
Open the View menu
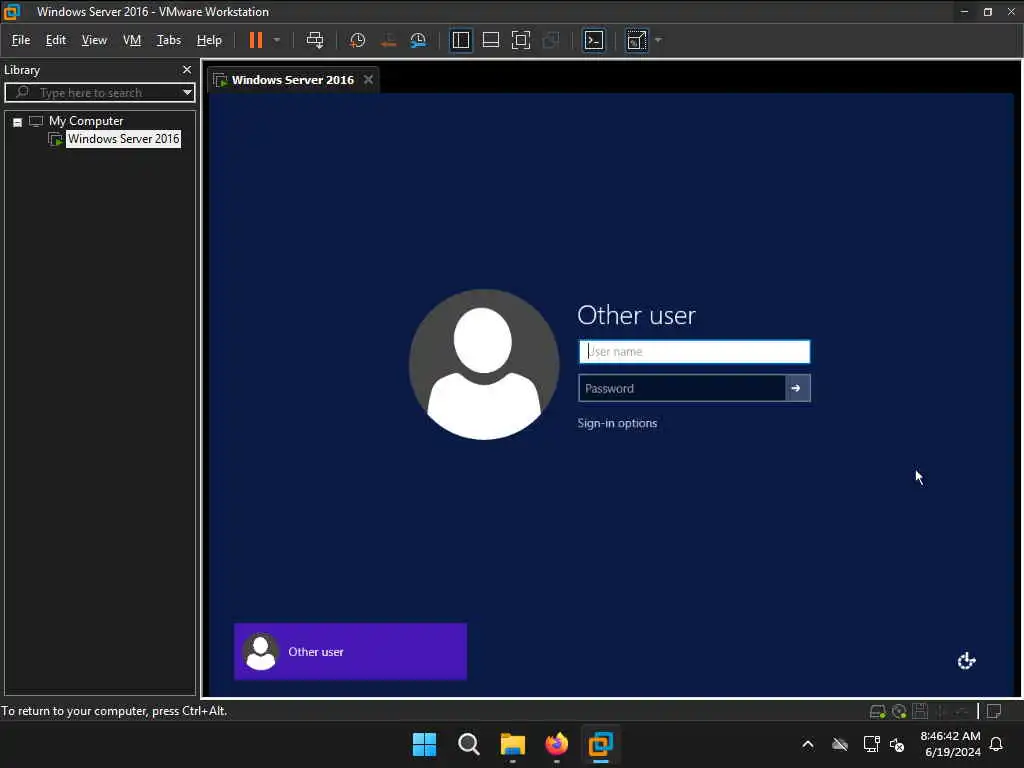coord(94,40)
